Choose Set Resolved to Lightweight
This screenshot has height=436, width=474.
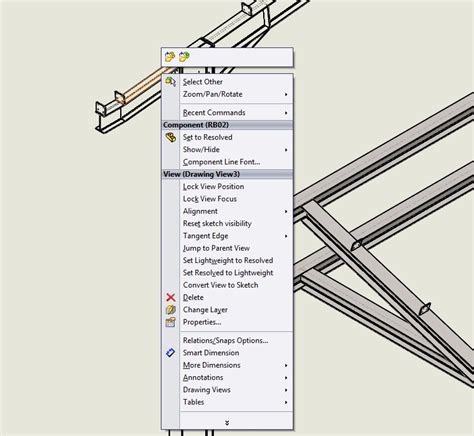click(x=227, y=273)
